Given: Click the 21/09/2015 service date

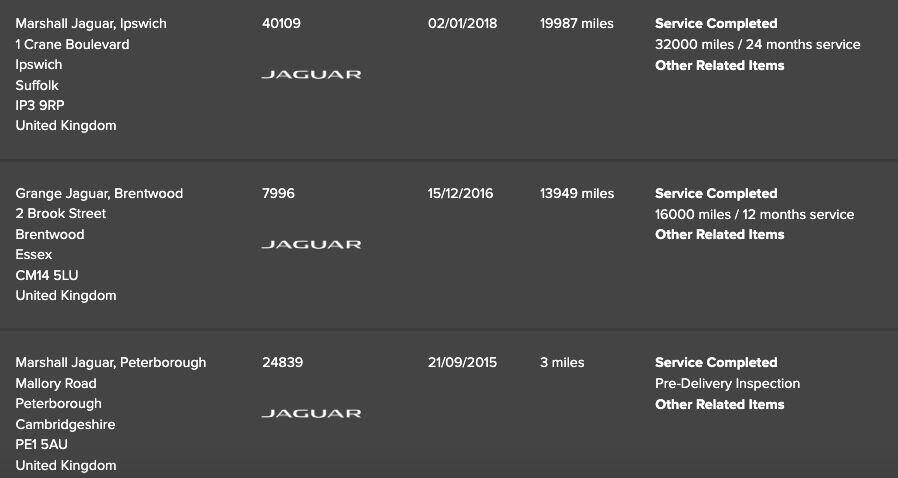Looking at the screenshot, I should click(462, 362).
